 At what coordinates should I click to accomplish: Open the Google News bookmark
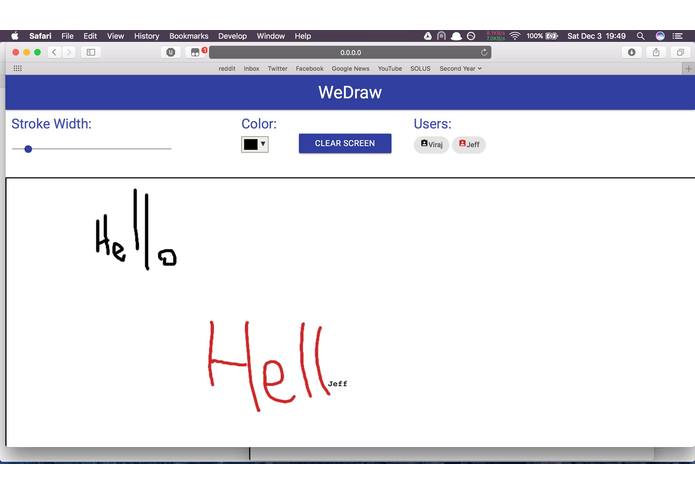(x=350, y=69)
